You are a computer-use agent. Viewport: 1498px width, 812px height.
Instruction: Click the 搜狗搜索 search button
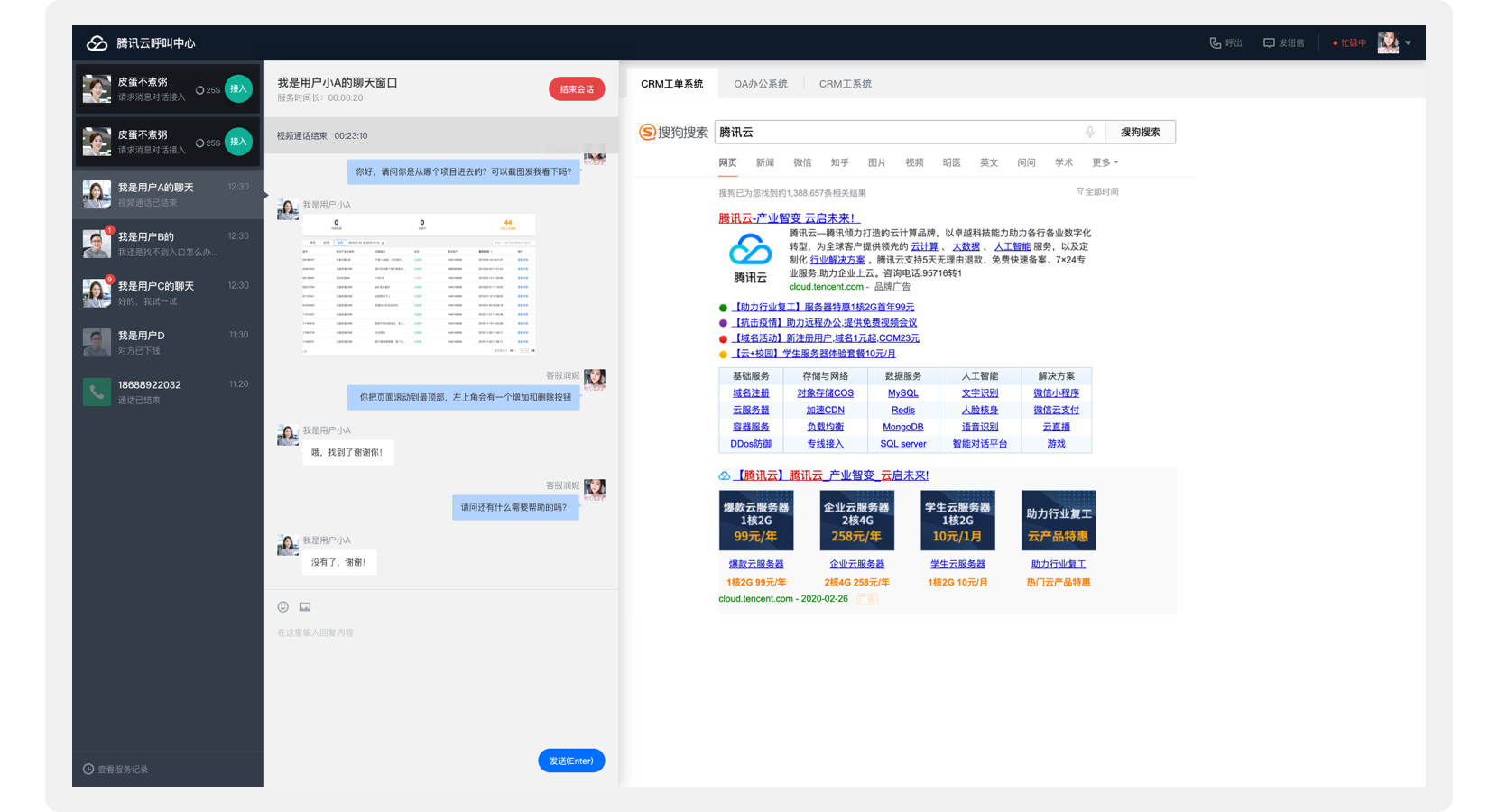[1141, 132]
